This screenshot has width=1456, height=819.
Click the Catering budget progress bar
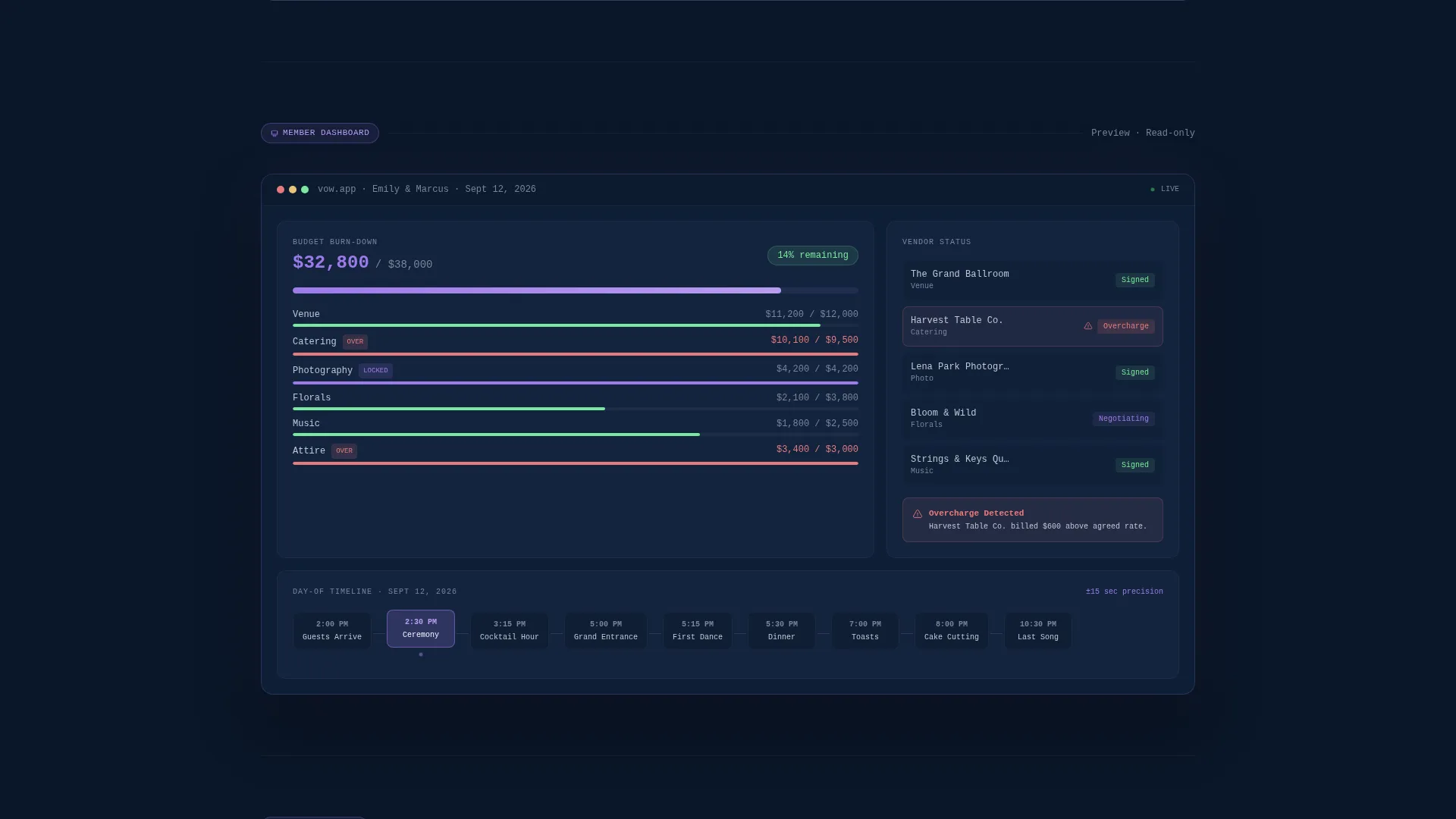[x=576, y=354]
